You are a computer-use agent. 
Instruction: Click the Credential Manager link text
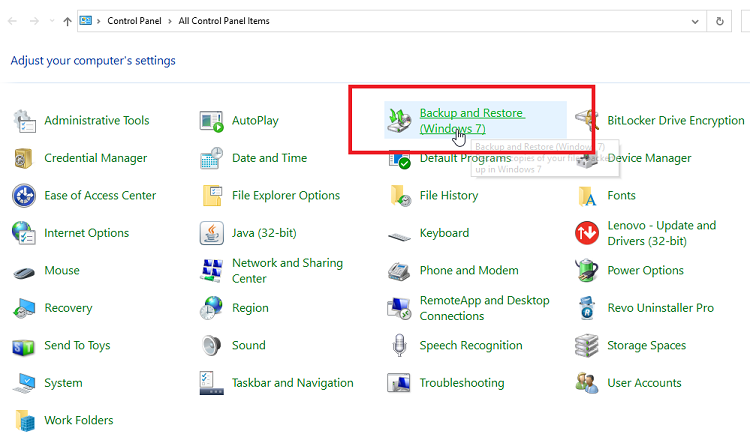click(96, 158)
